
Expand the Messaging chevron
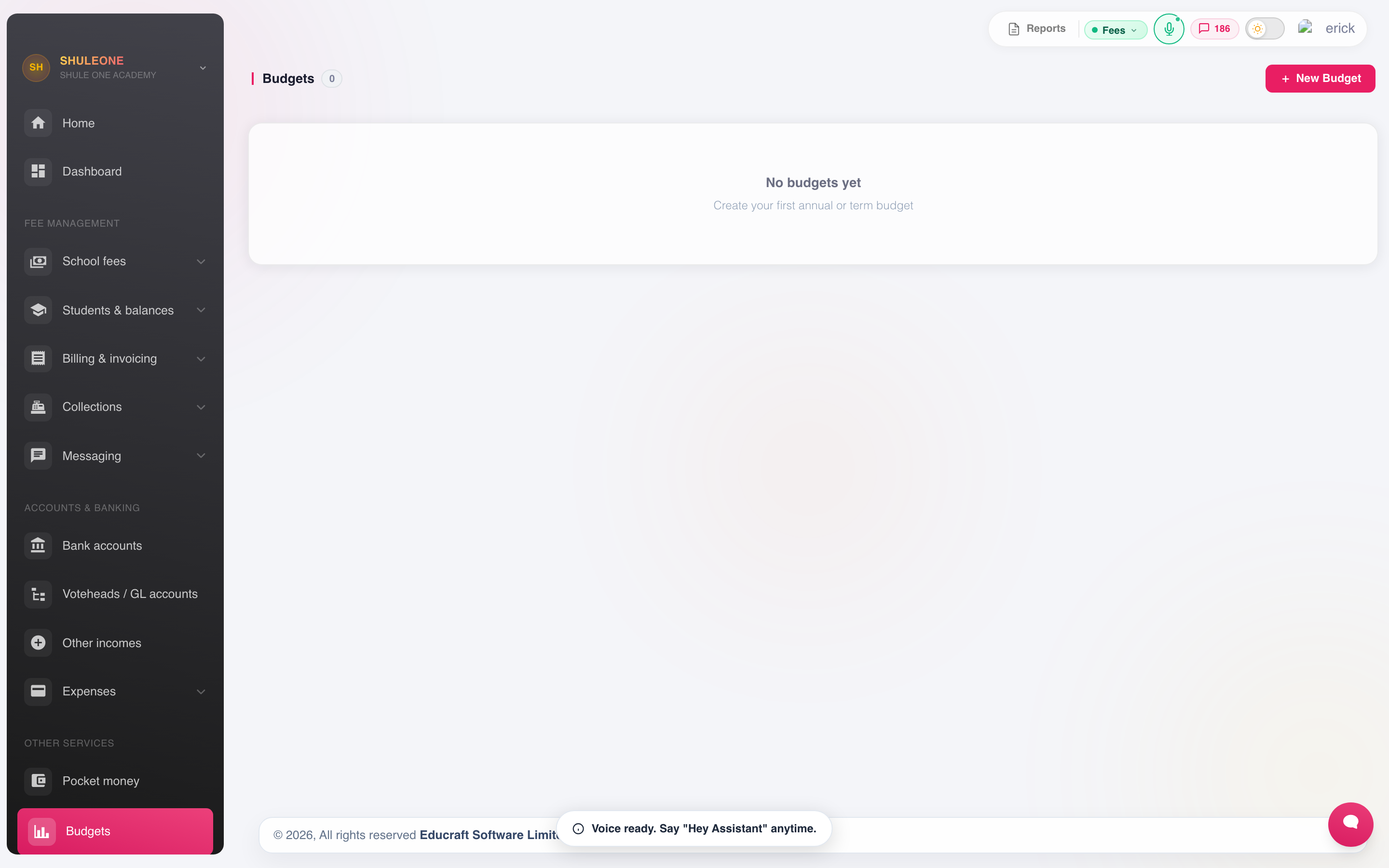click(201, 456)
